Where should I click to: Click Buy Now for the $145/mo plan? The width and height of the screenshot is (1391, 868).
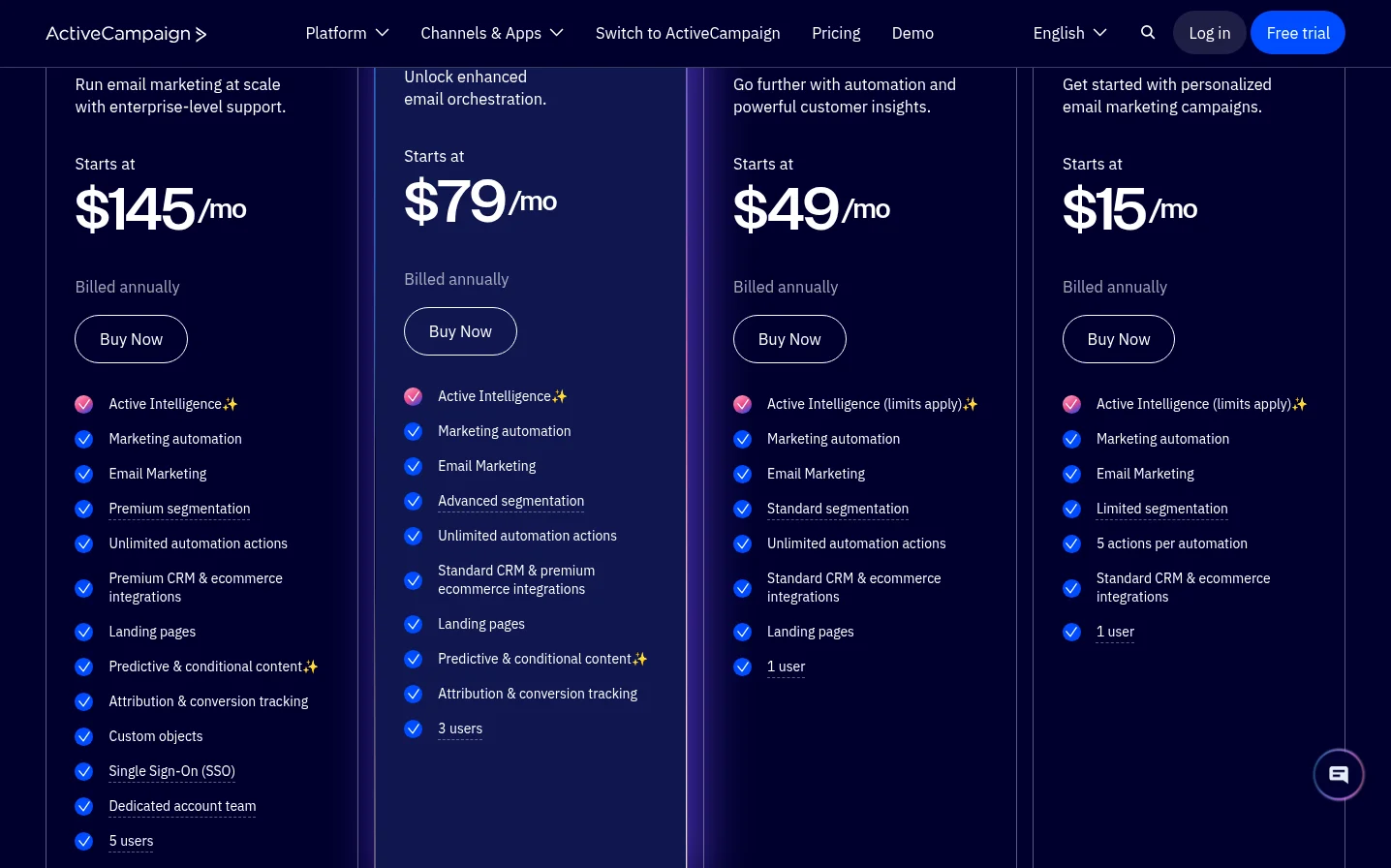(131, 339)
